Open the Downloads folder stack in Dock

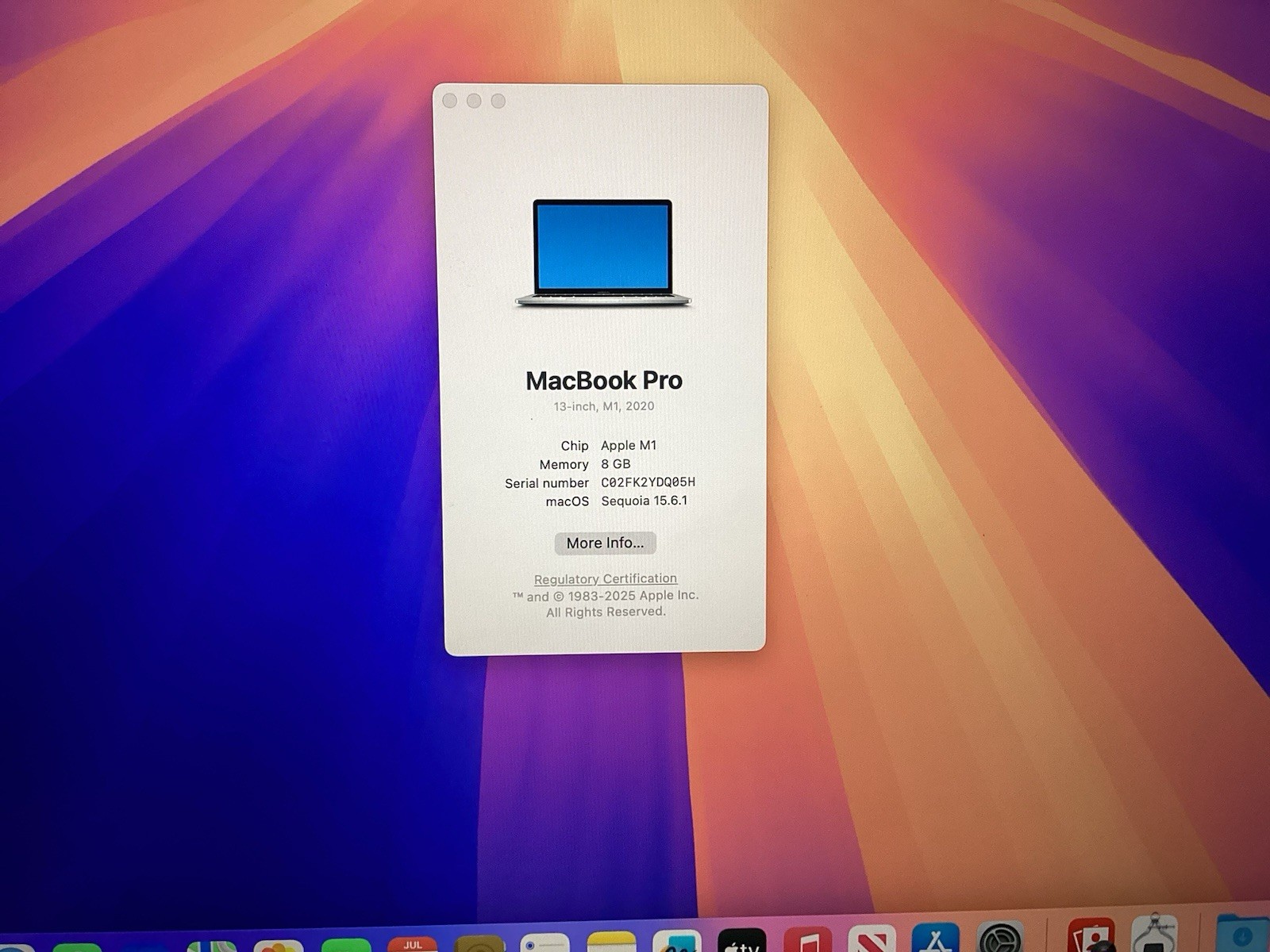[1243, 933]
